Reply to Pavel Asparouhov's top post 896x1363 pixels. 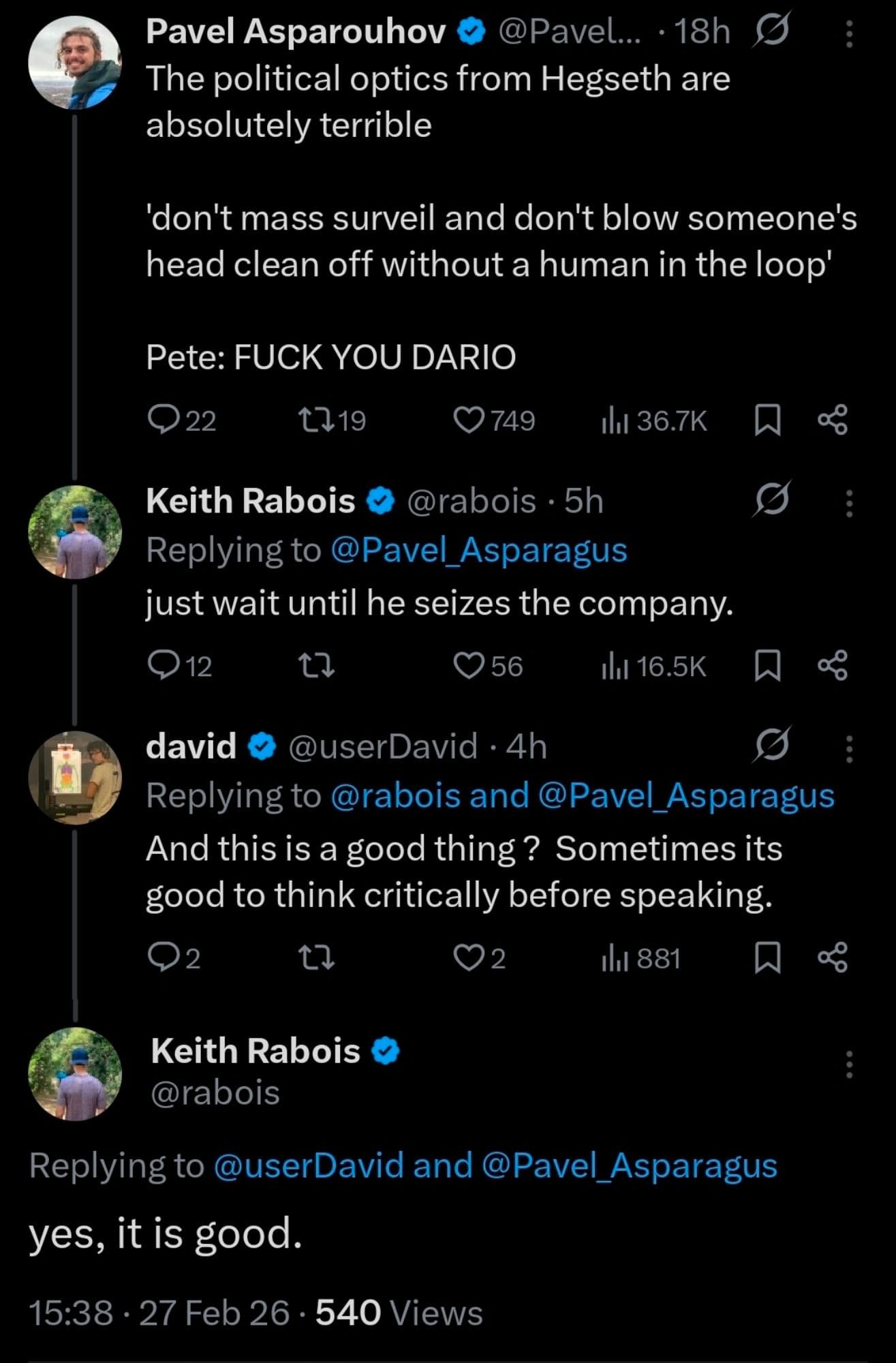[x=162, y=420]
